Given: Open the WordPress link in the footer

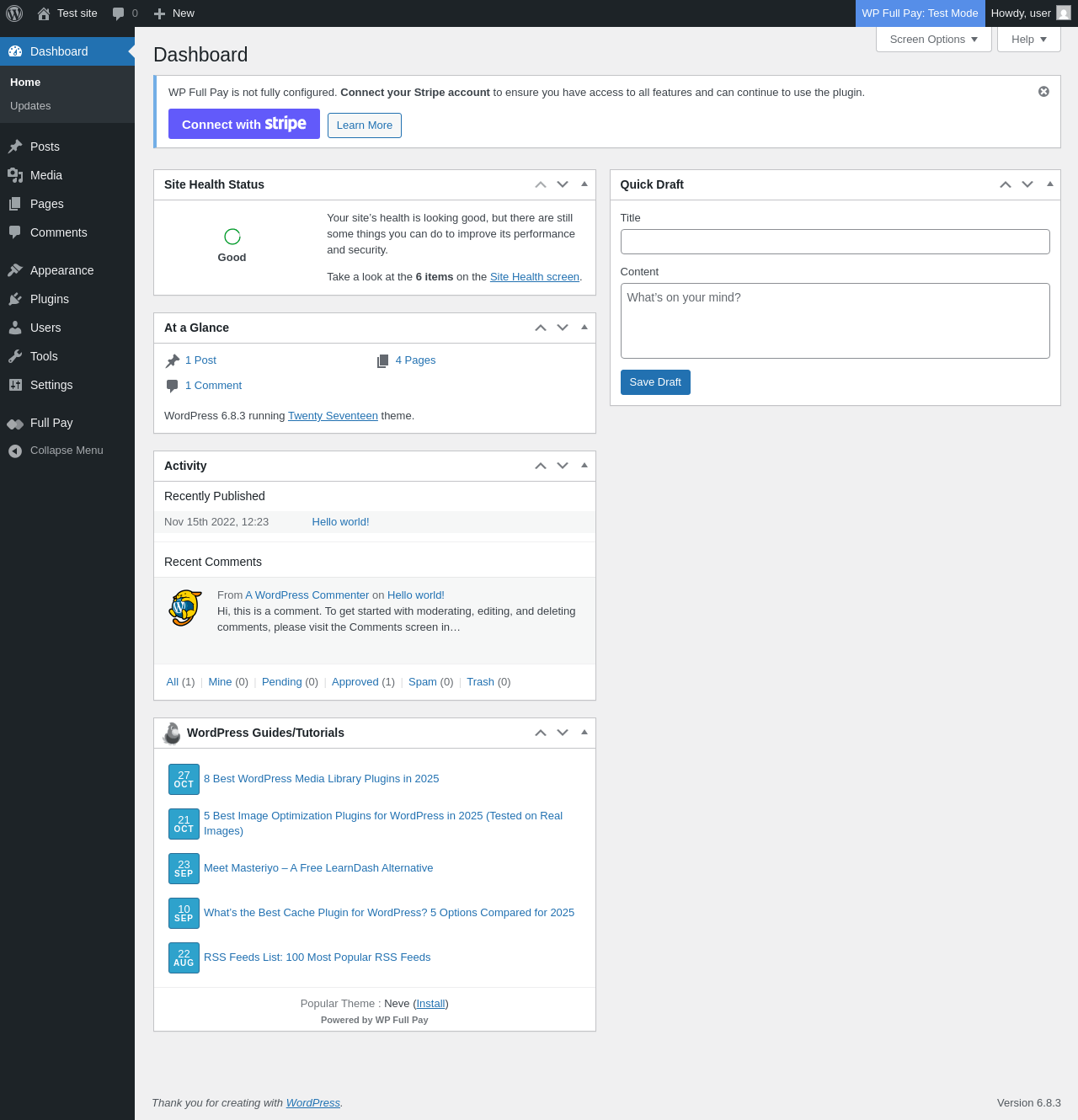Looking at the screenshot, I should click(x=313, y=1103).
